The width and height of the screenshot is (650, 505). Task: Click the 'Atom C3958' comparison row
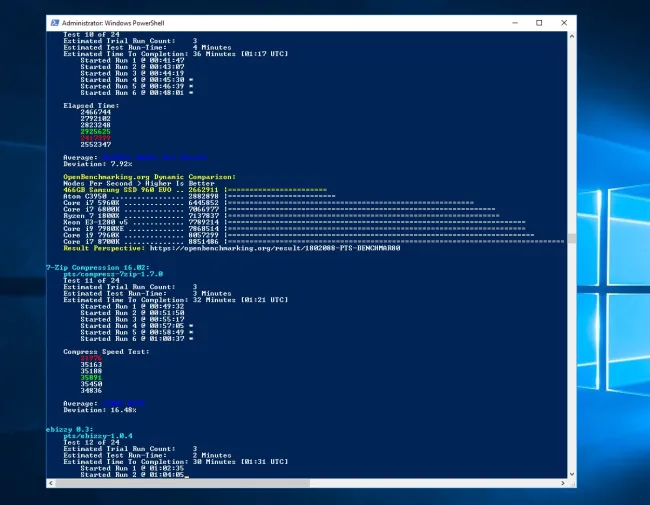click(x=199, y=196)
